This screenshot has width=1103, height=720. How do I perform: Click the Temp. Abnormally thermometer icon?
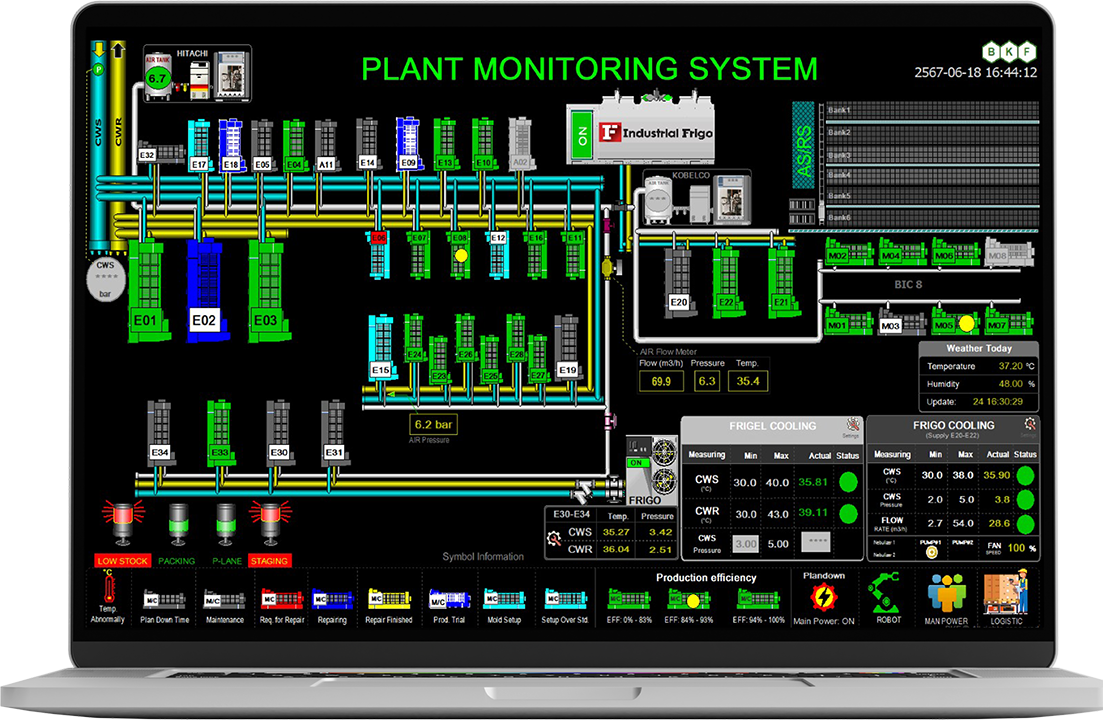click(107, 592)
